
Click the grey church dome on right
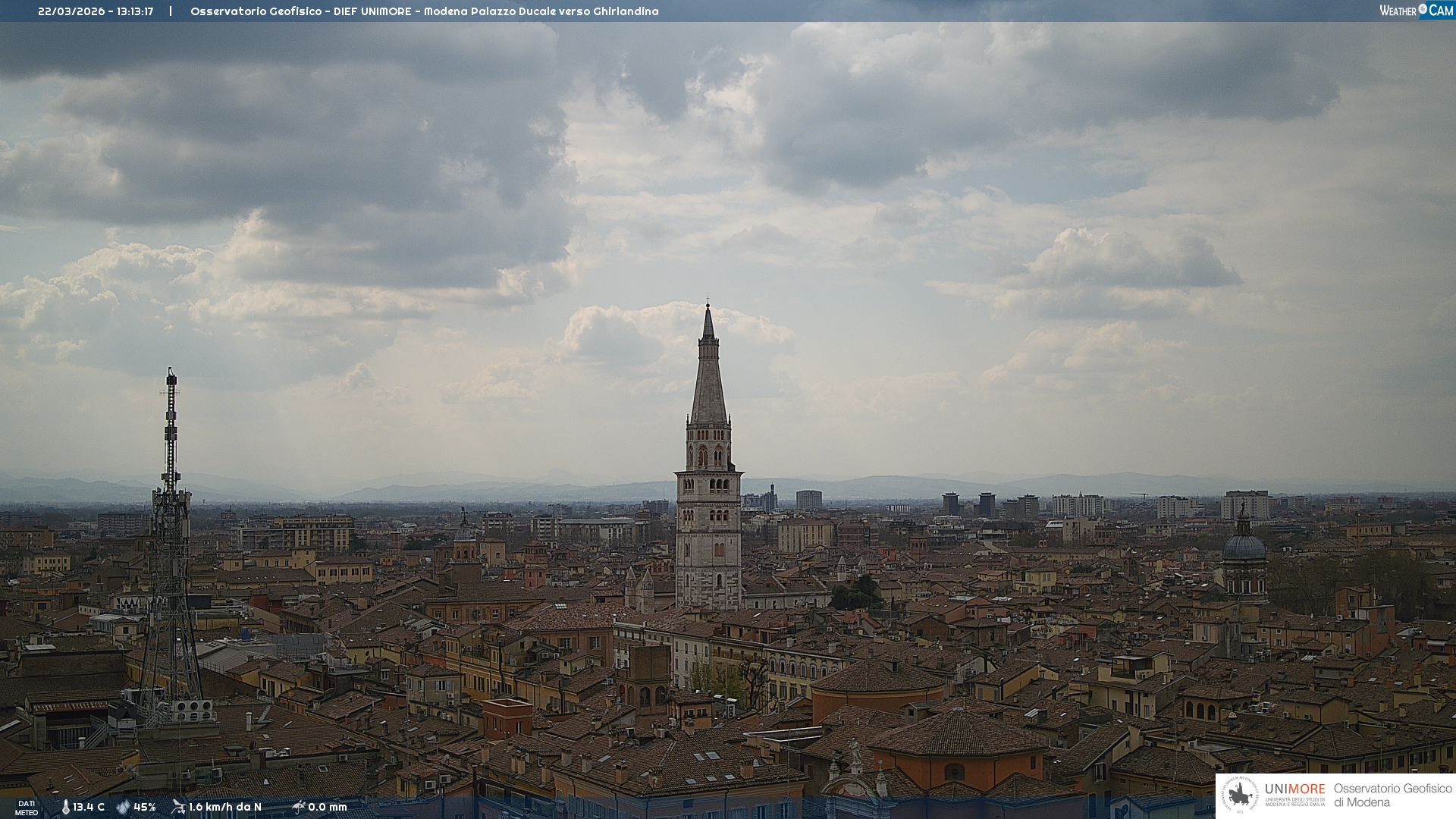(1244, 548)
